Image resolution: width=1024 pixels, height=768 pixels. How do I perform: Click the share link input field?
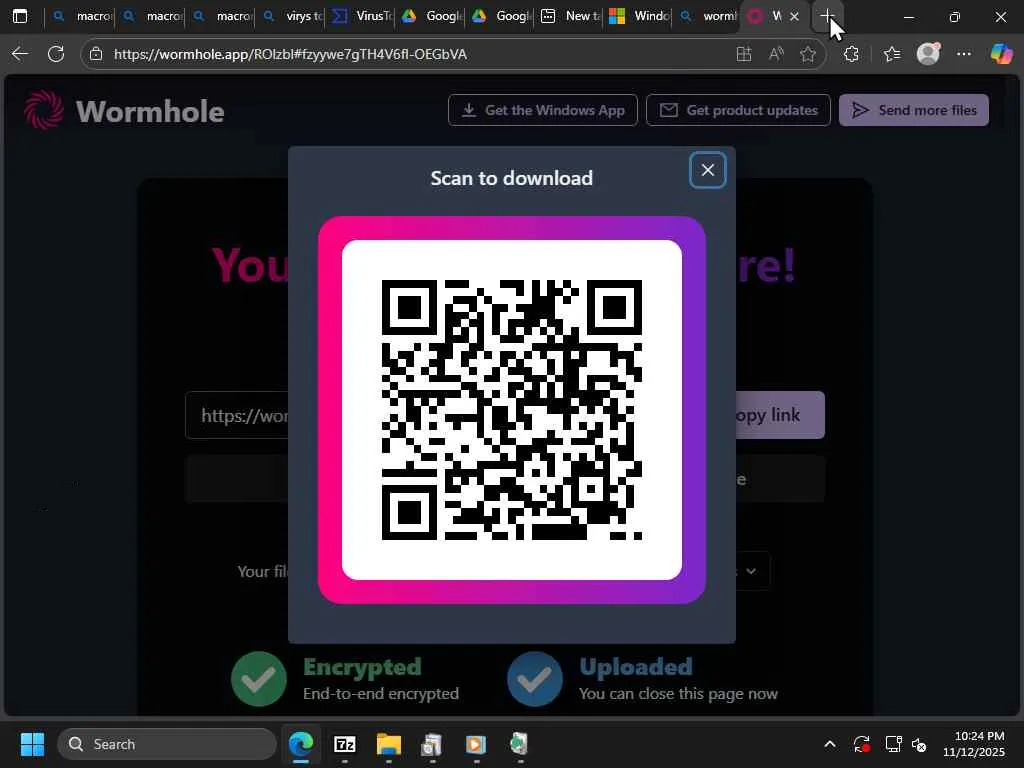237,415
